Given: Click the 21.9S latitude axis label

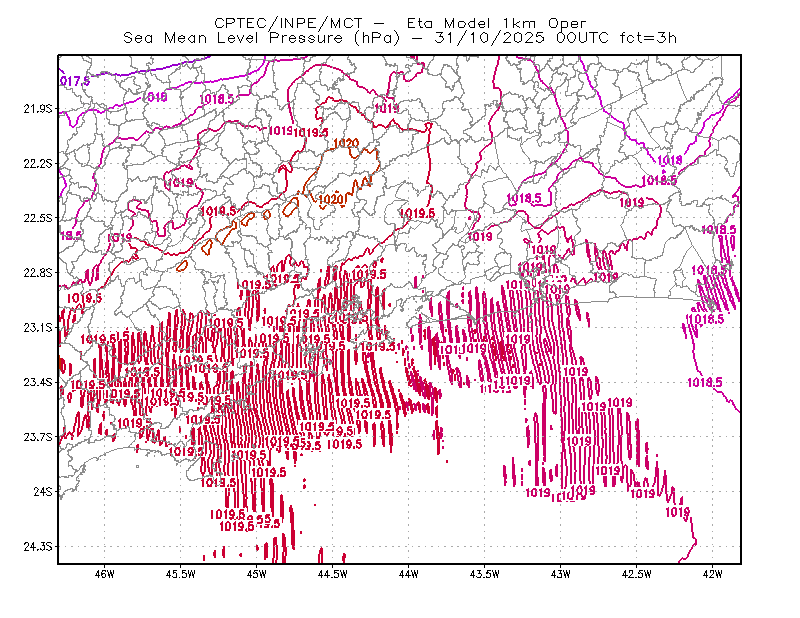Looking at the screenshot, I should pyautogui.click(x=38, y=109).
